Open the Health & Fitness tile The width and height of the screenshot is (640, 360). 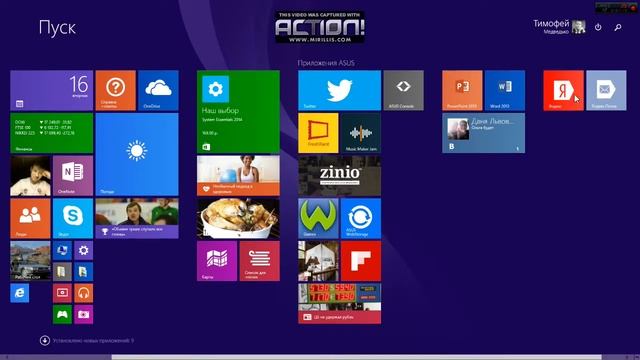238,176
